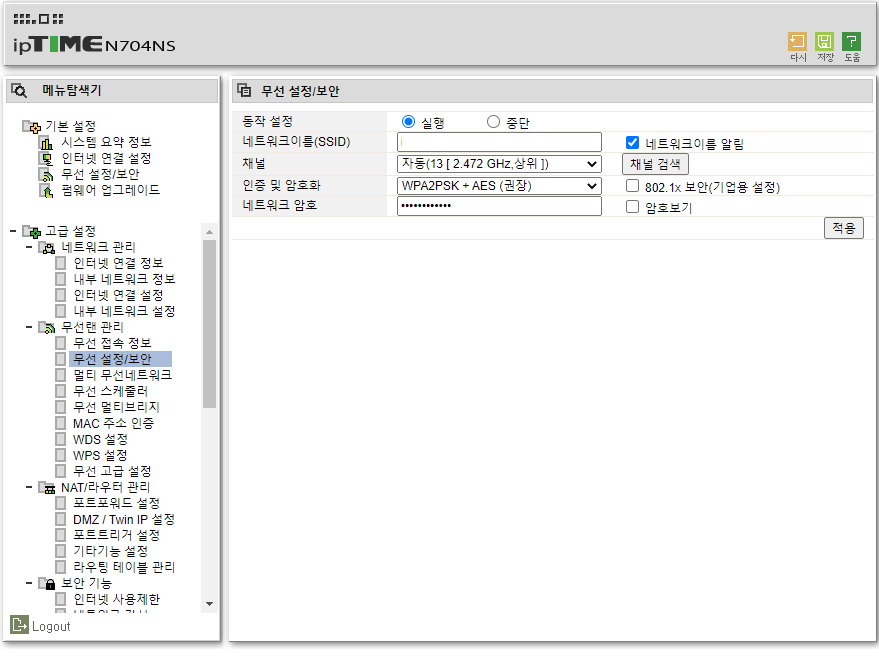Open 멀티 무선네트워크 menu item

122,375
